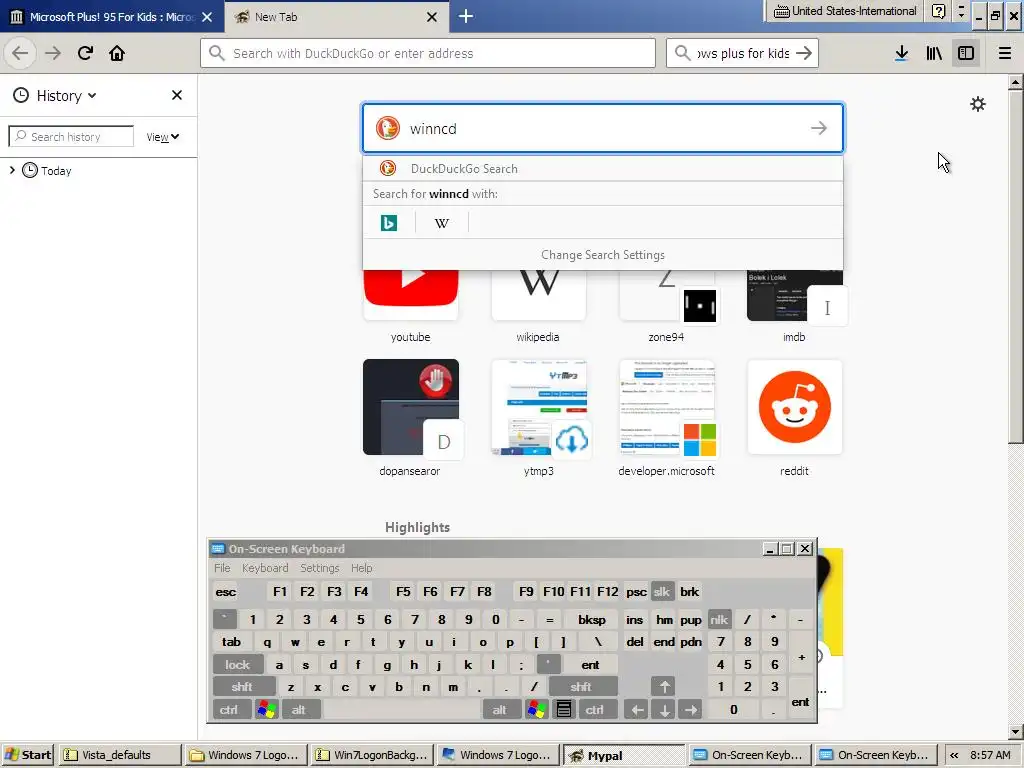The image size is (1024, 768).
Task: Toggle nlk key on On-Screen Keyboard
Action: tap(719, 620)
